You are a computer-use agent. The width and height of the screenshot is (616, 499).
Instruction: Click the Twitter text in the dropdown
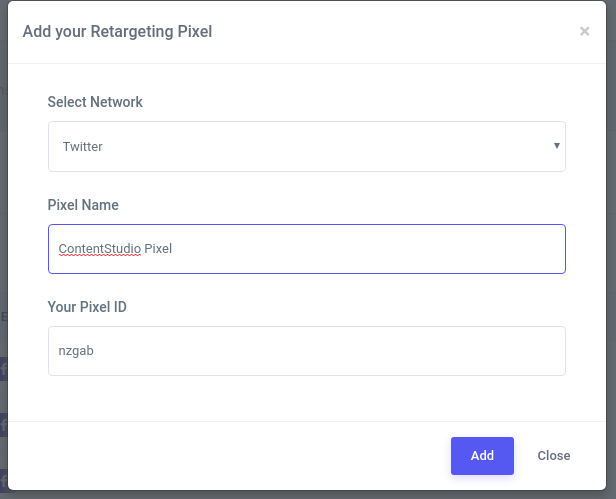click(x=83, y=147)
